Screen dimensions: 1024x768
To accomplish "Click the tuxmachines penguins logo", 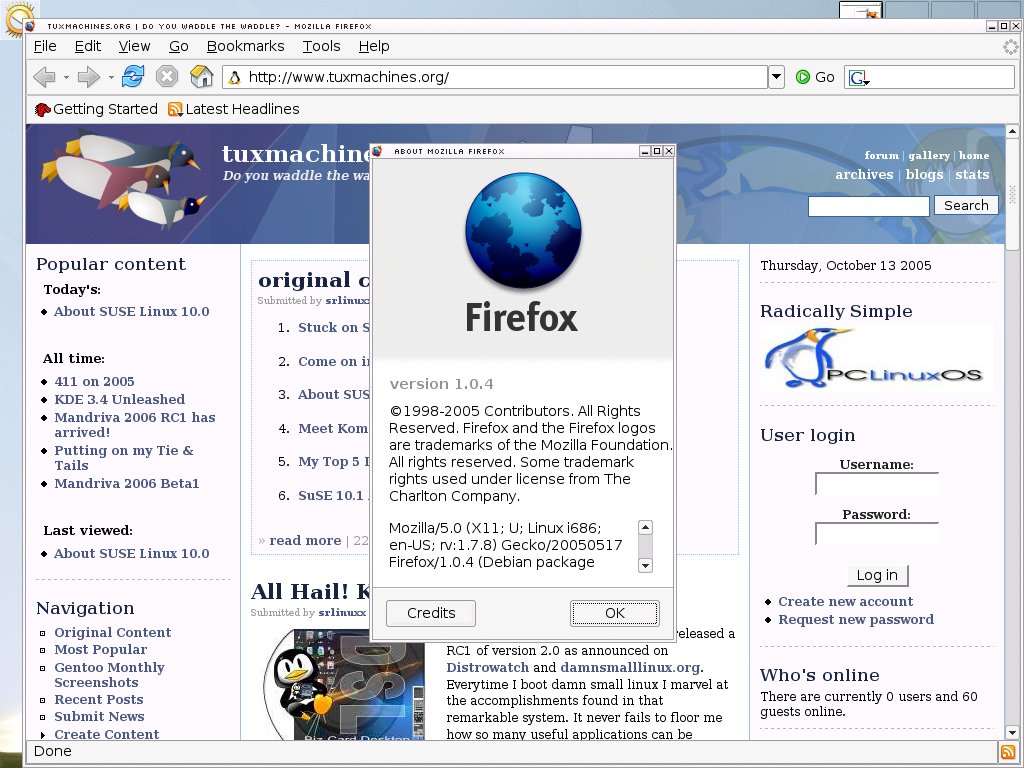I will (x=122, y=180).
